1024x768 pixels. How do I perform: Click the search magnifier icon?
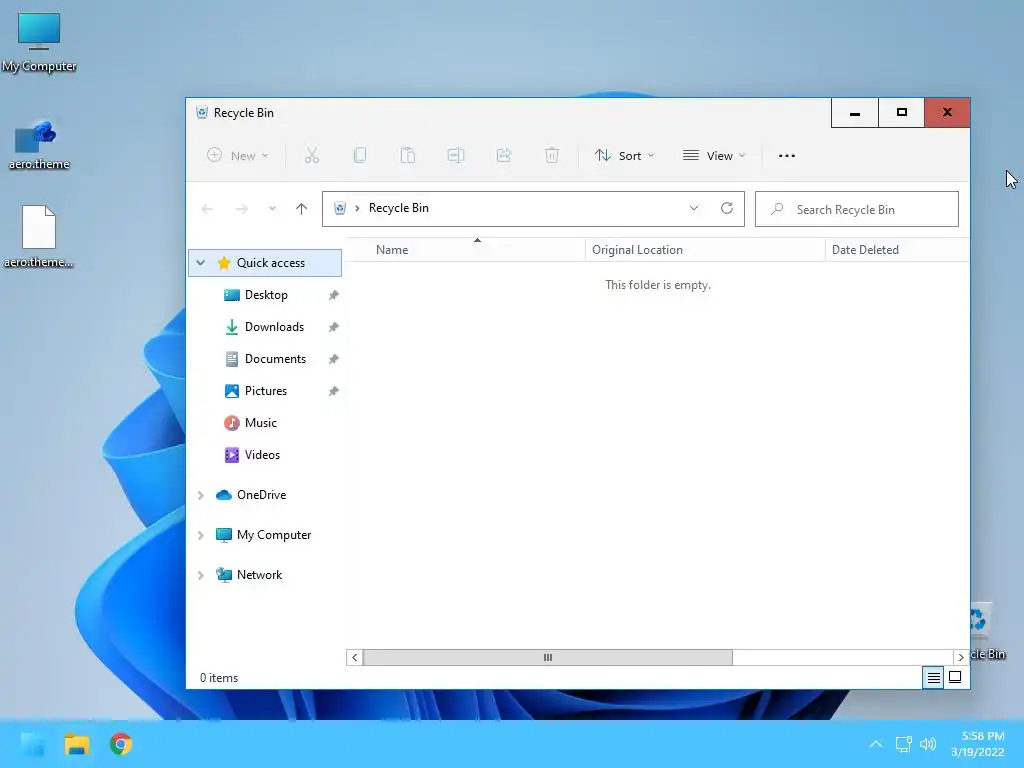pyautogui.click(x=777, y=209)
